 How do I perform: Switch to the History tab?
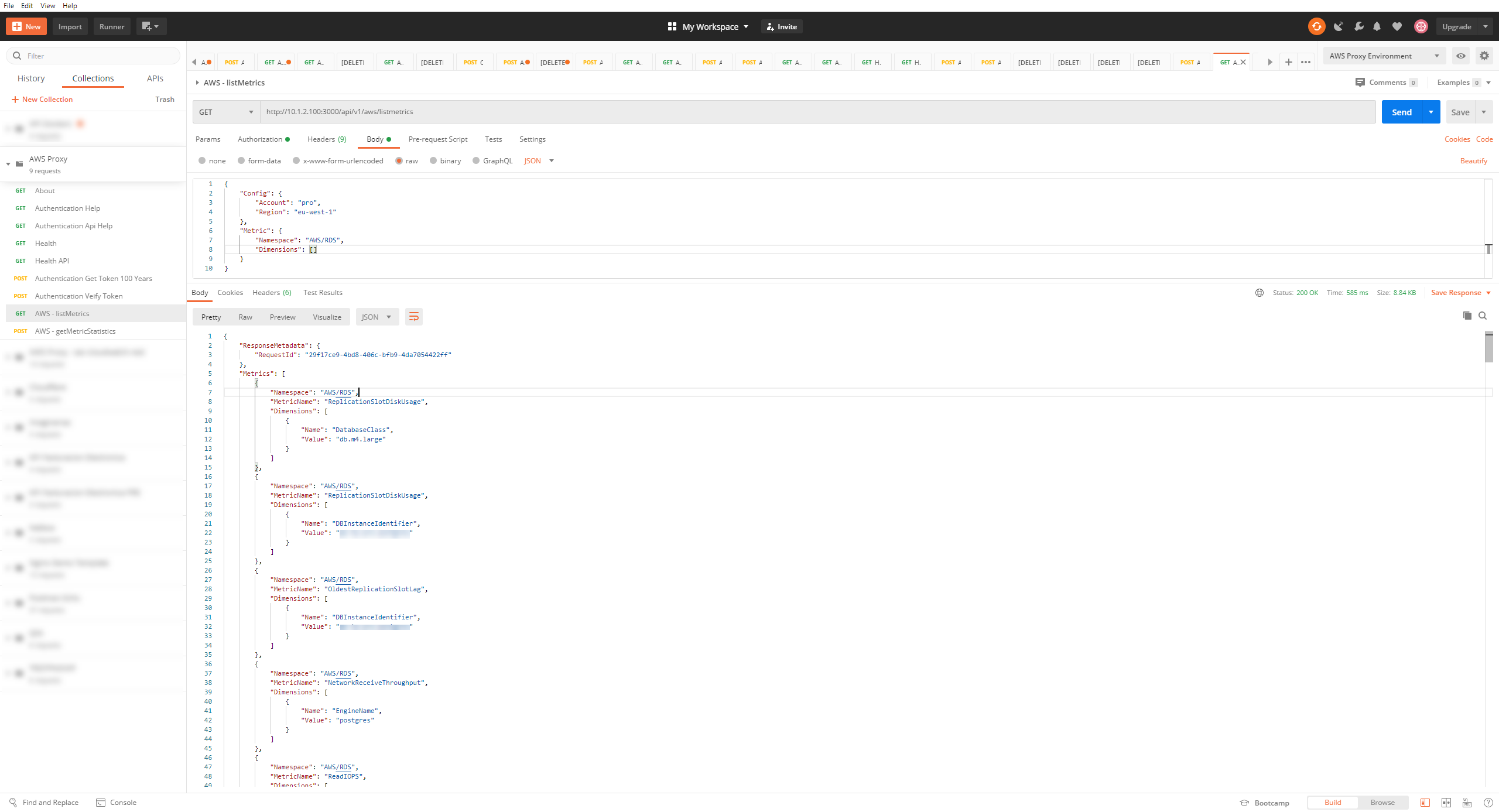[x=31, y=78]
